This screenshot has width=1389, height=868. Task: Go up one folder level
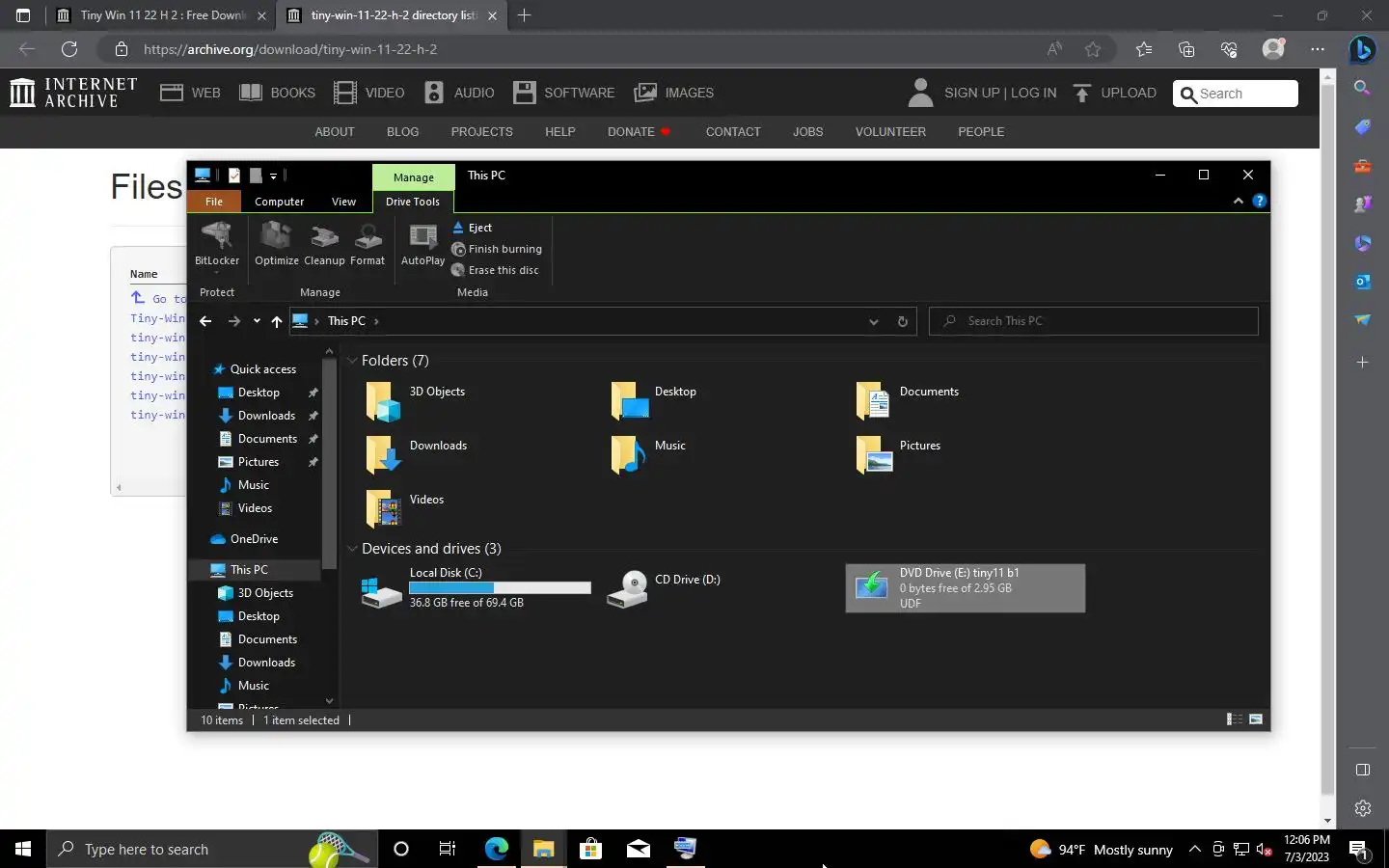pos(276,321)
